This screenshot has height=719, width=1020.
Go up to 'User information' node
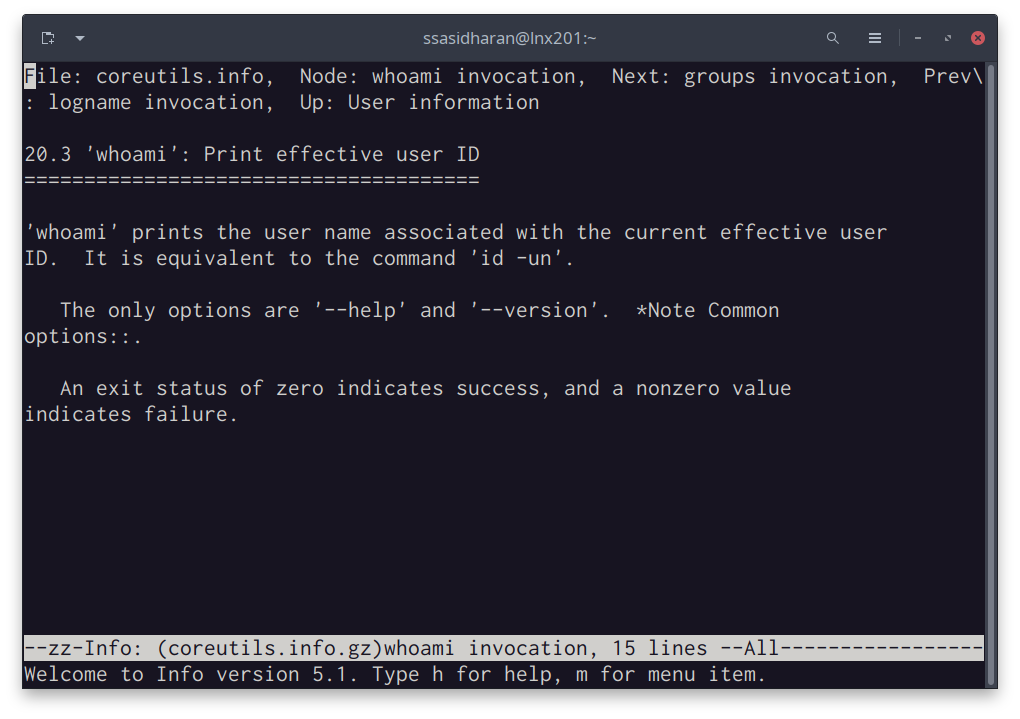(x=443, y=102)
